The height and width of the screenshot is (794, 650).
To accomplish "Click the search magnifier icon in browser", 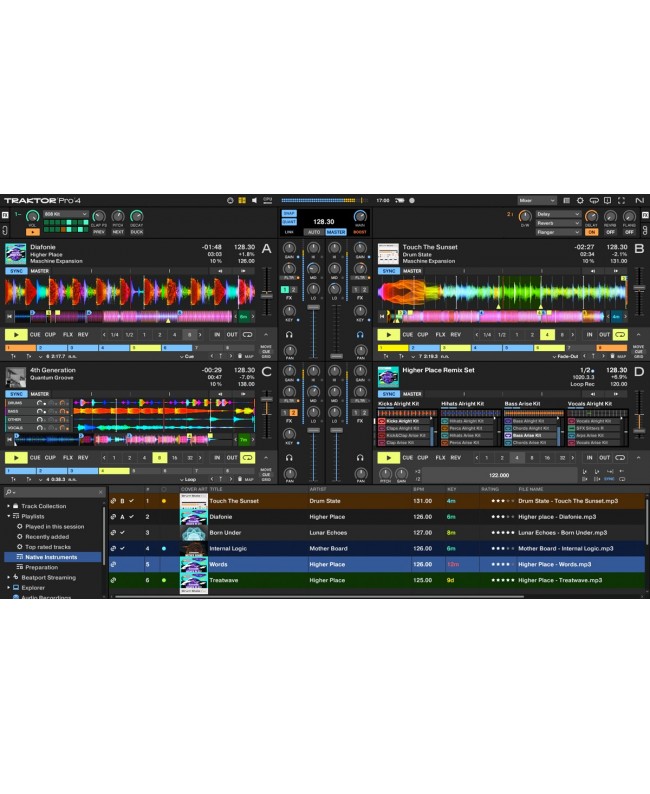I will tap(9, 492).
